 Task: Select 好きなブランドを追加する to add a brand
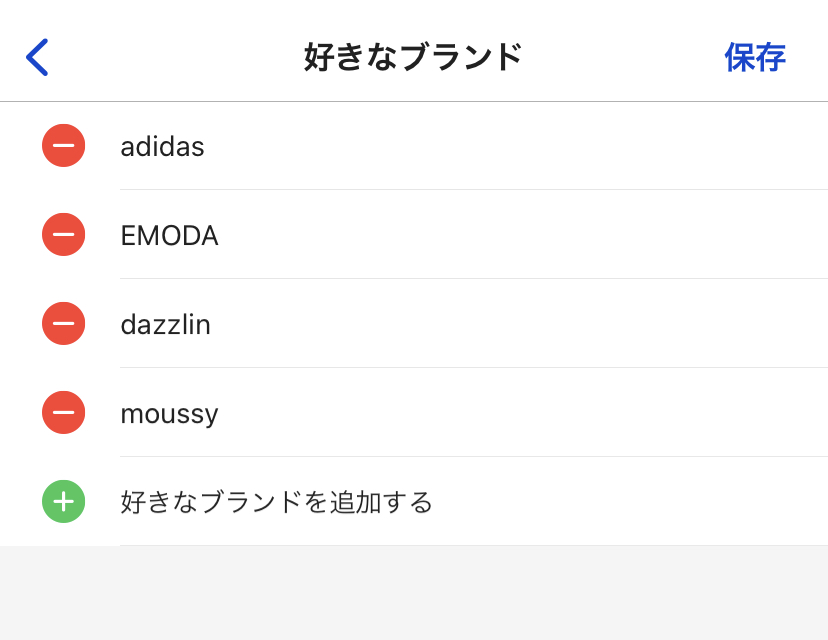pyautogui.click(x=277, y=502)
